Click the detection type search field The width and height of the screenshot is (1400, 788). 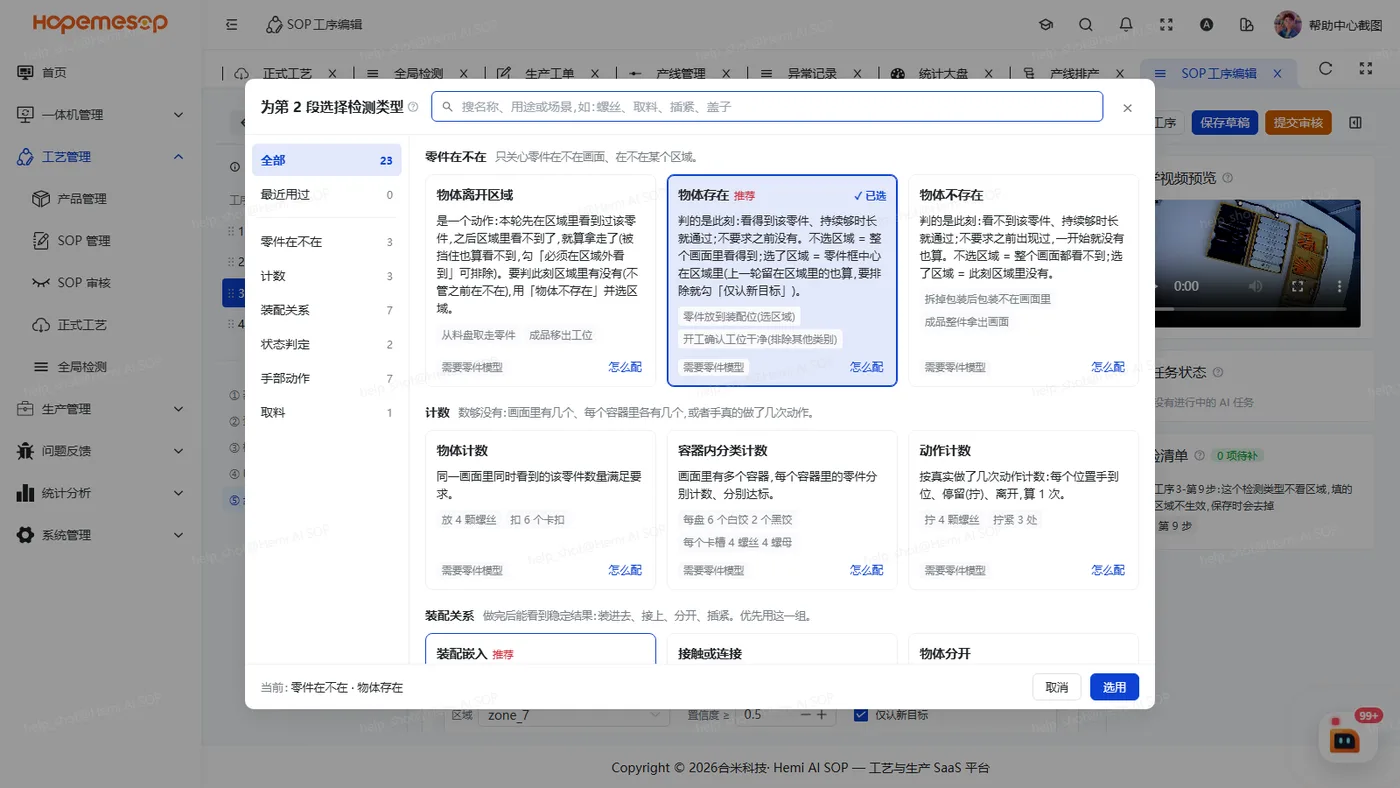pyautogui.click(x=767, y=107)
